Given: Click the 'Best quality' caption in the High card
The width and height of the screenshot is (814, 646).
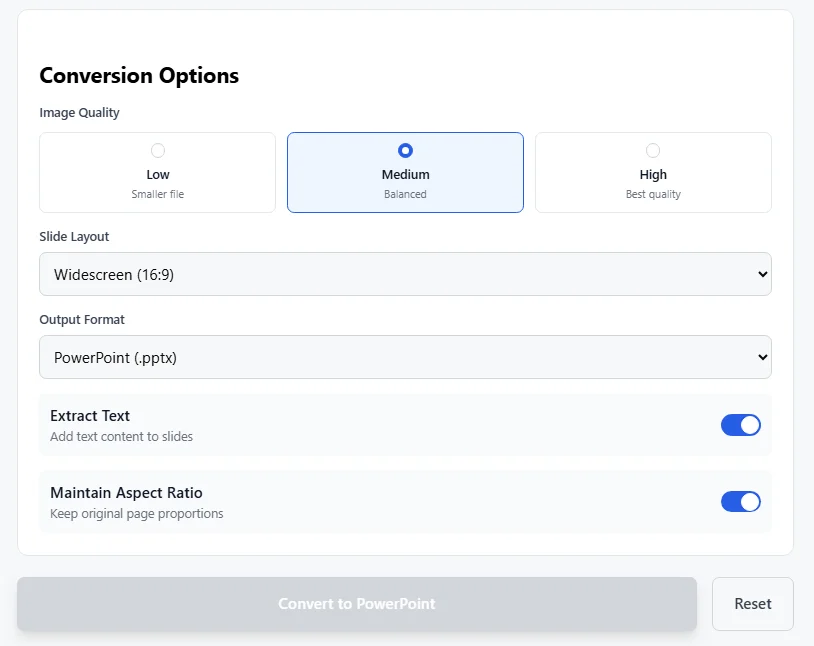Looking at the screenshot, I should (653, 194).
